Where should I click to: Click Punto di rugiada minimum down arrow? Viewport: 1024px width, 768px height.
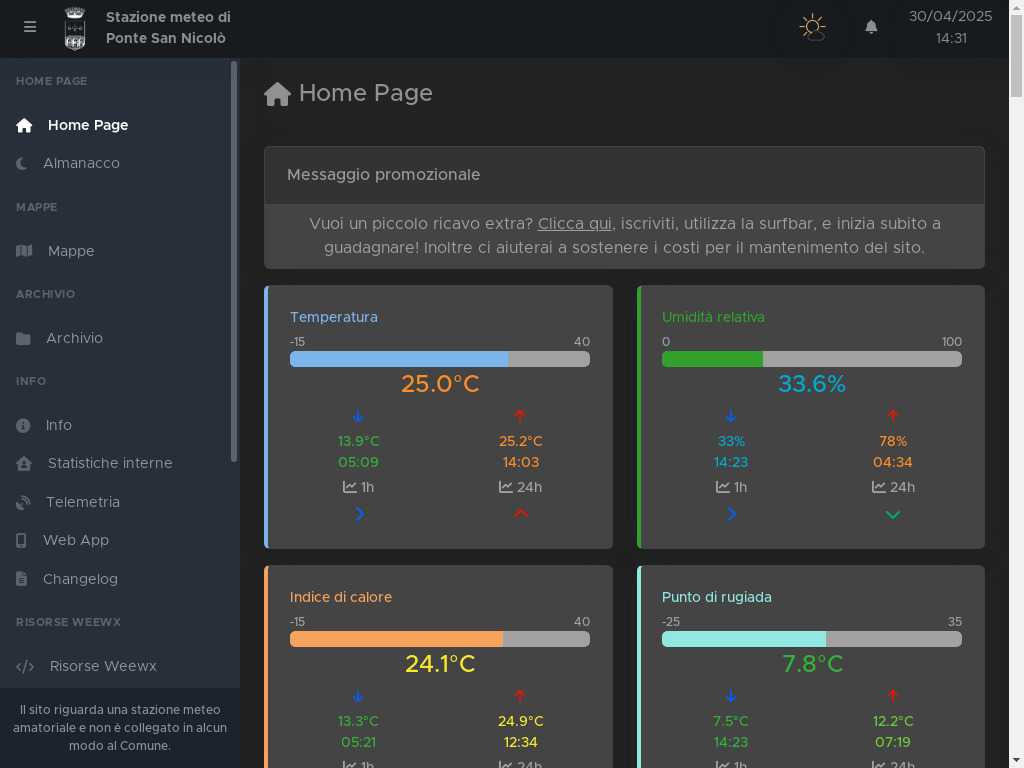[x=731, y=696]
